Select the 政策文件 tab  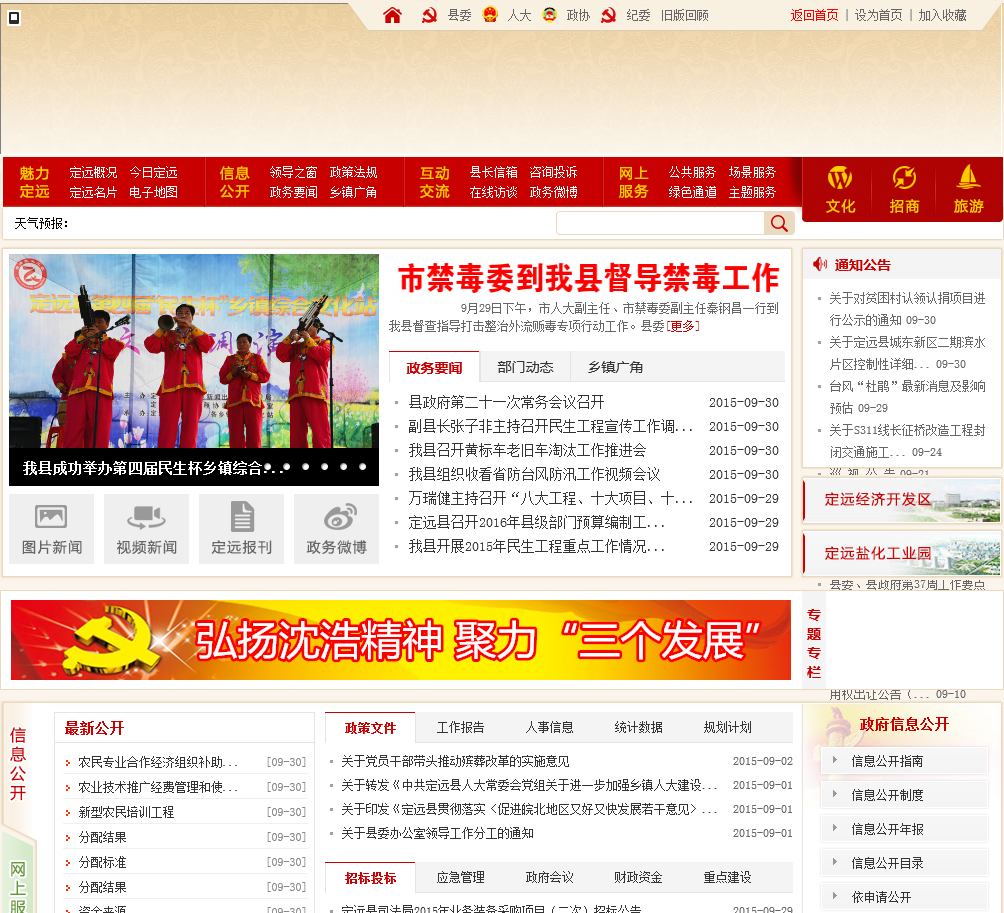[x=370, y=728]
